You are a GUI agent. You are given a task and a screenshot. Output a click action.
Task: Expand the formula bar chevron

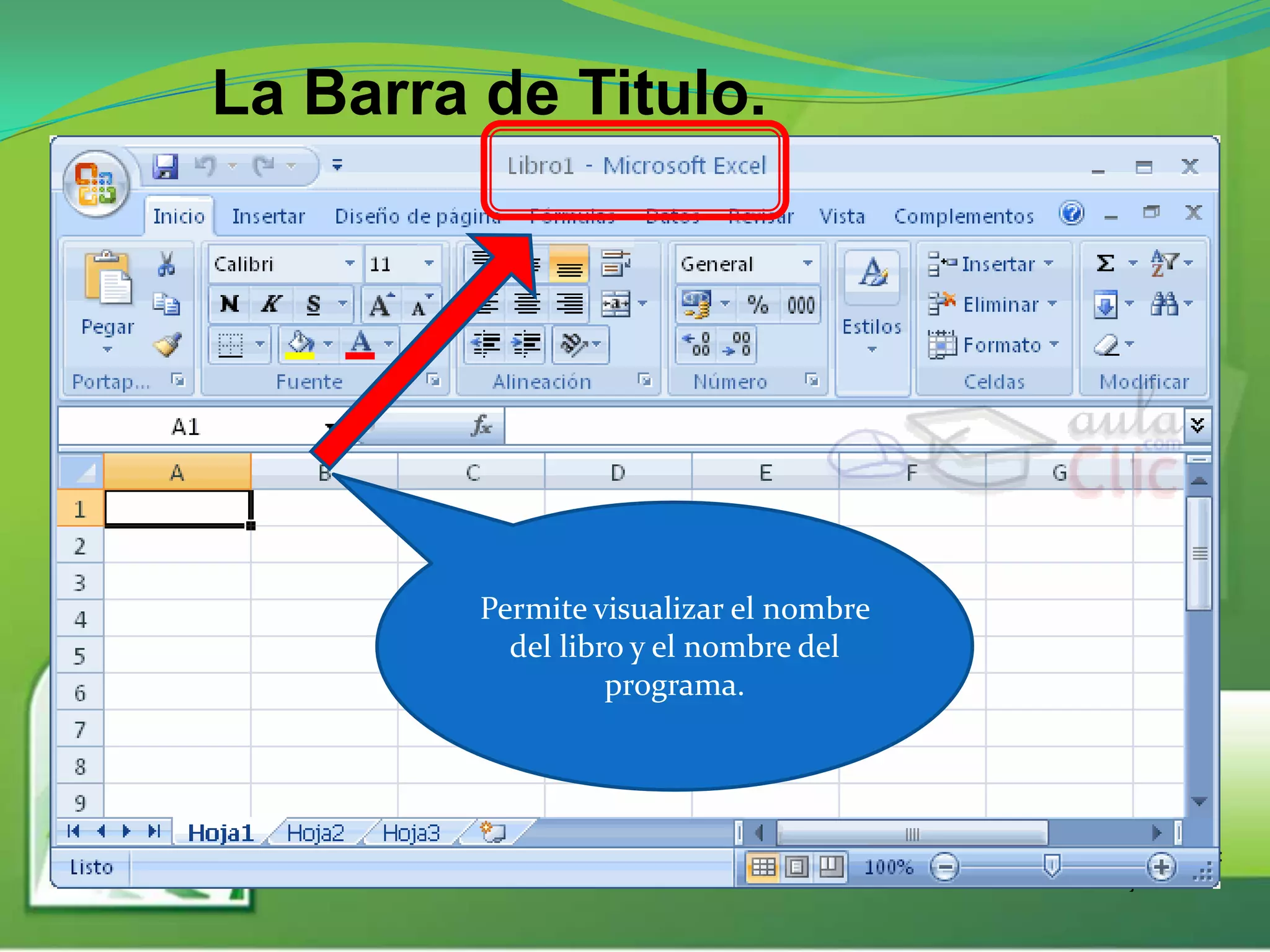[x=1197, y=425]
